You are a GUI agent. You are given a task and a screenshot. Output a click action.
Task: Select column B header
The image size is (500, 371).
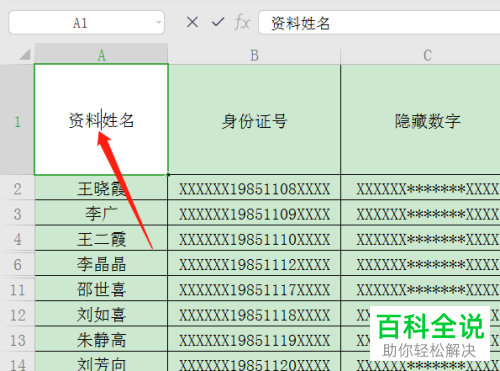[x=254, y=54]
